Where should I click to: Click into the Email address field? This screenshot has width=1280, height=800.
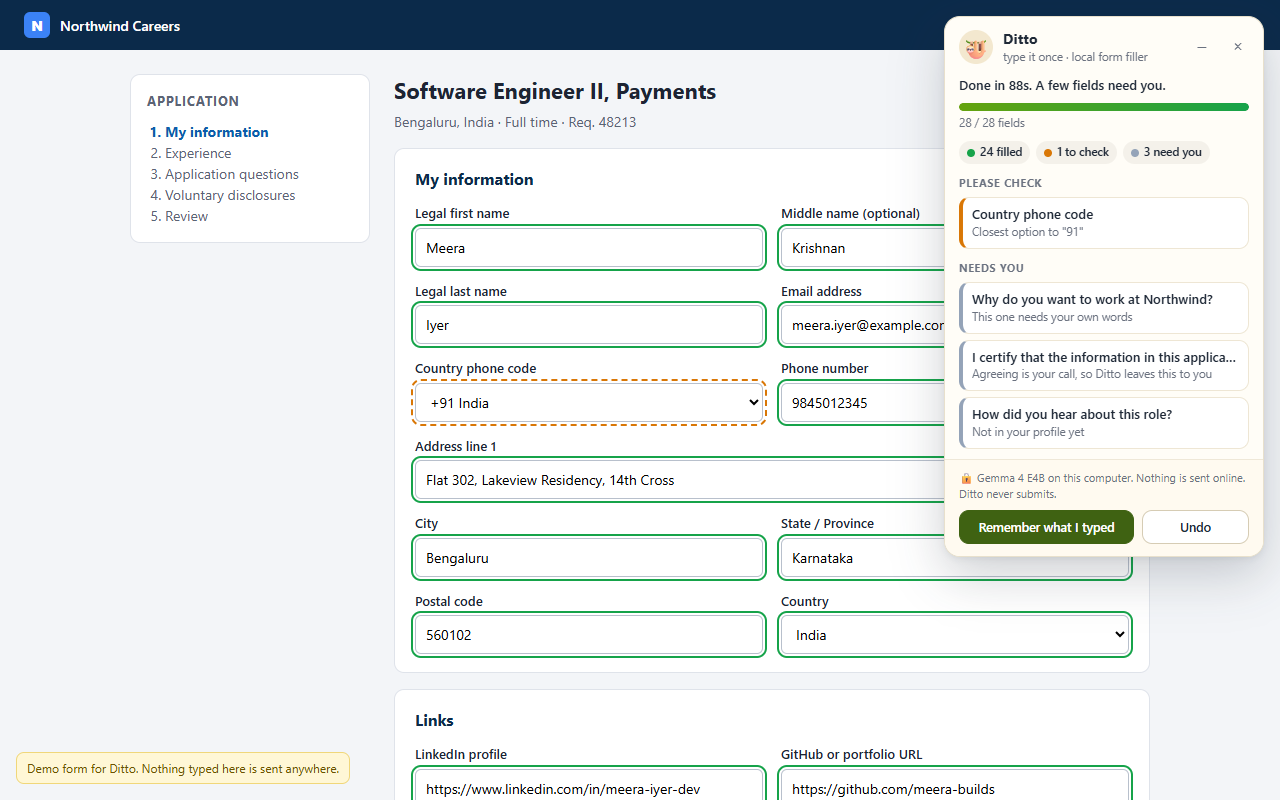tap(862, 325)
